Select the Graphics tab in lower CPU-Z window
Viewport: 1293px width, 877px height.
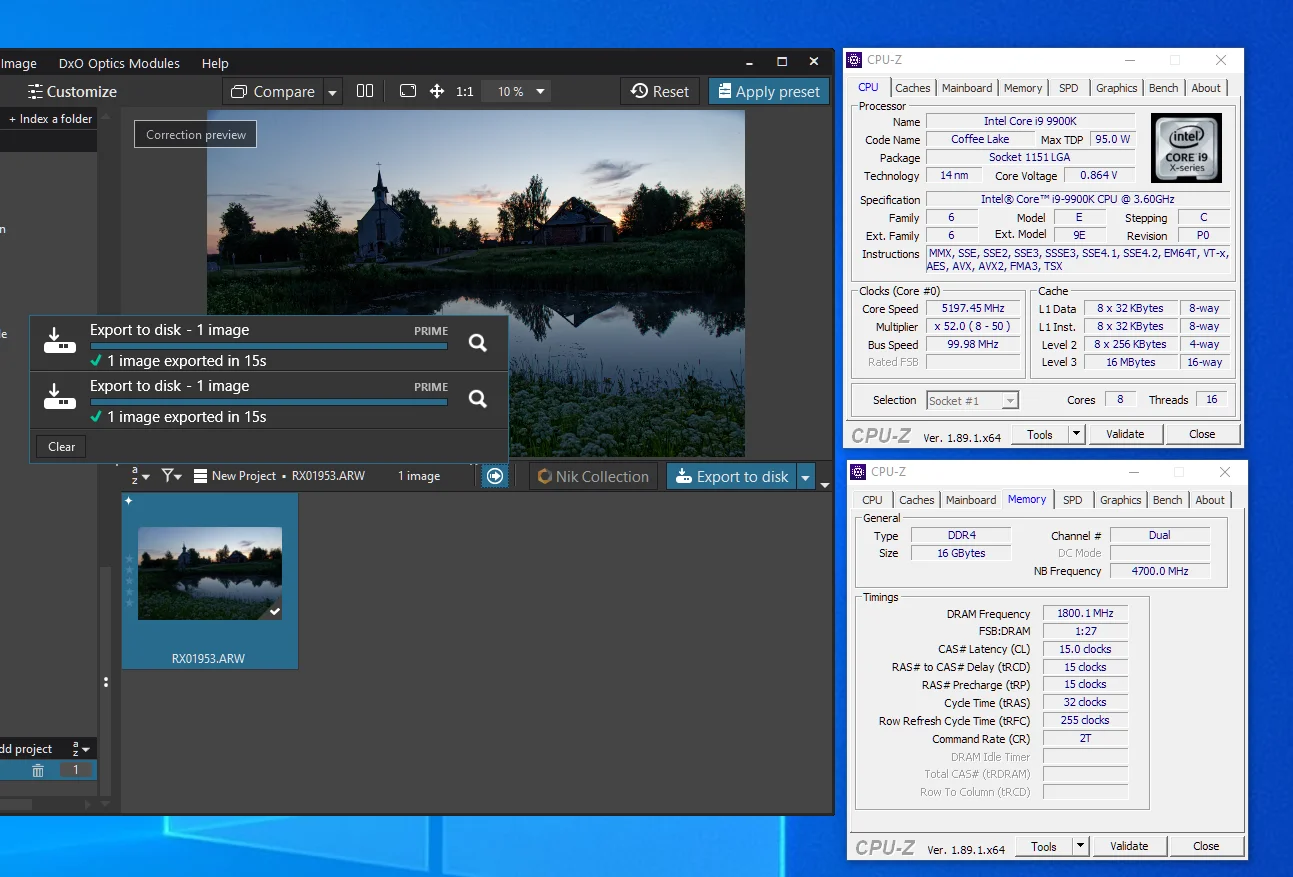[x=1120, y=500]
